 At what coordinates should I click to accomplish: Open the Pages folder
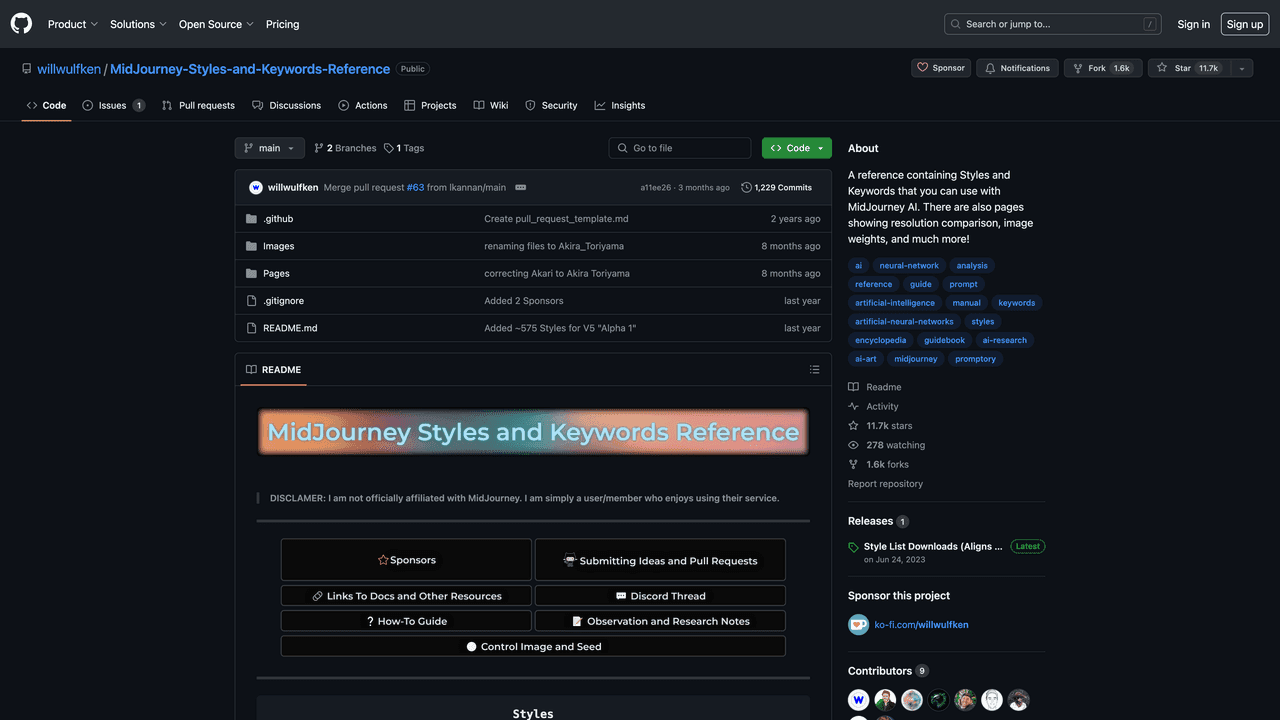click(x=276, y=273)
